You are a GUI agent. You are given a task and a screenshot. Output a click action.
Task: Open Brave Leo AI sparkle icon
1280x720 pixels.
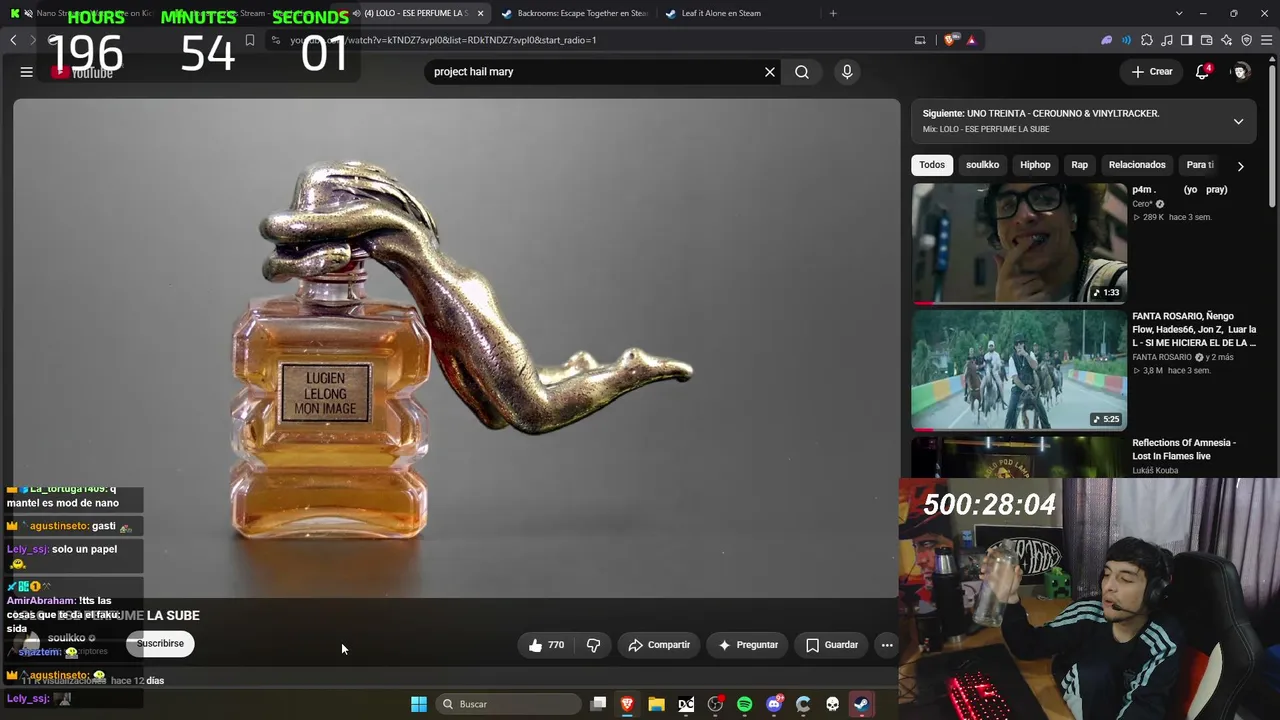[x=1227, y=40]
